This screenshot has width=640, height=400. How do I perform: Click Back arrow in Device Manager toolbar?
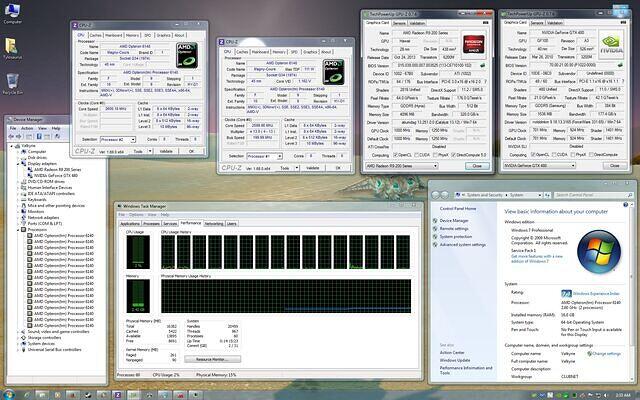(x=11, y=136)
